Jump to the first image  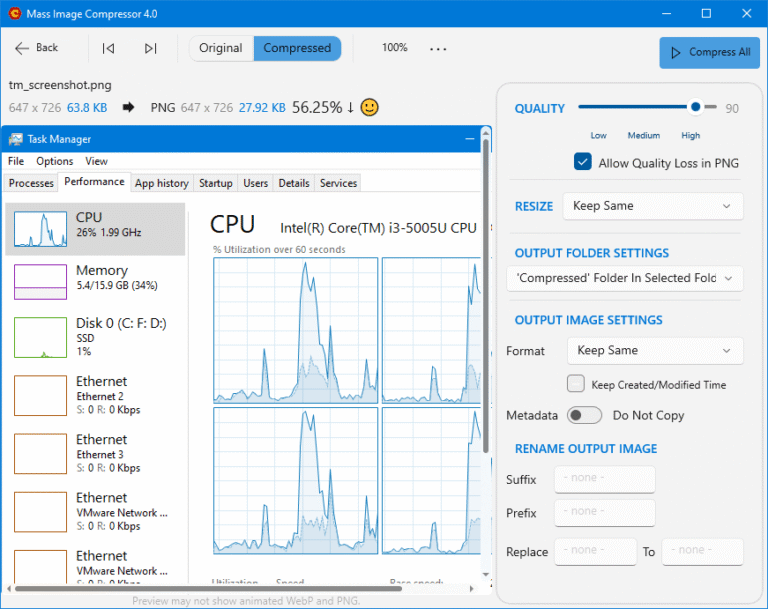(x=108, y=48)
